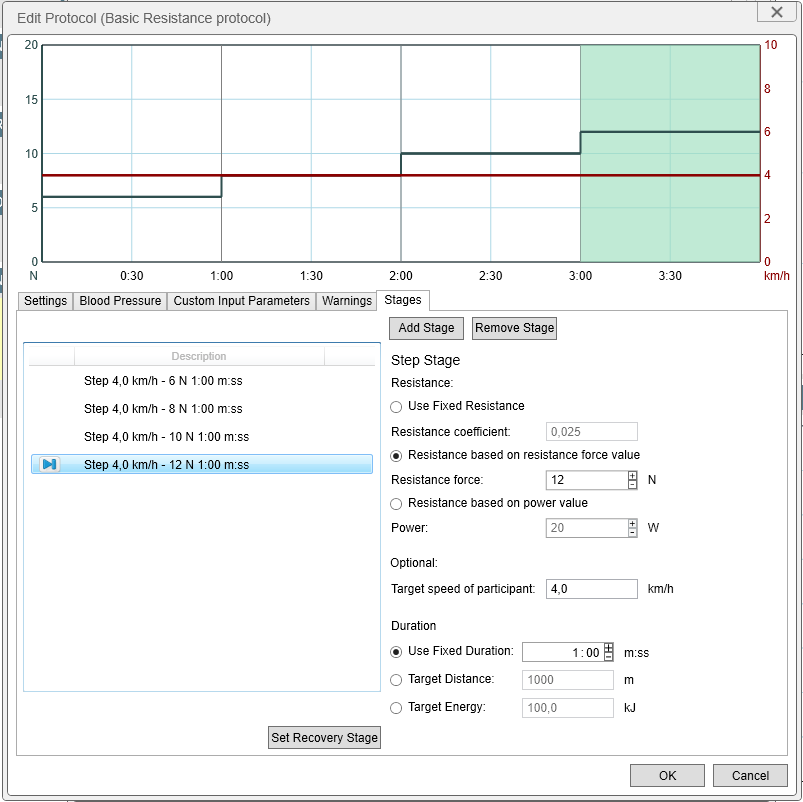
Task: Click the 2:00 label on chart time axis
Action: [x=400, y=276]
